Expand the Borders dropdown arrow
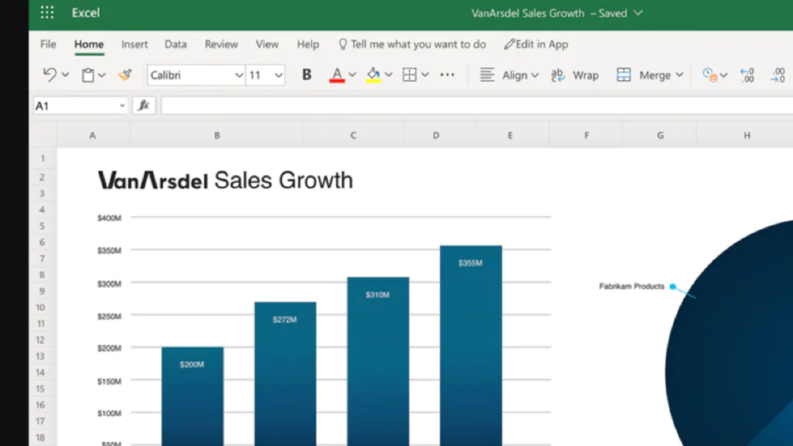793x446 pixels. coord(425,75)
